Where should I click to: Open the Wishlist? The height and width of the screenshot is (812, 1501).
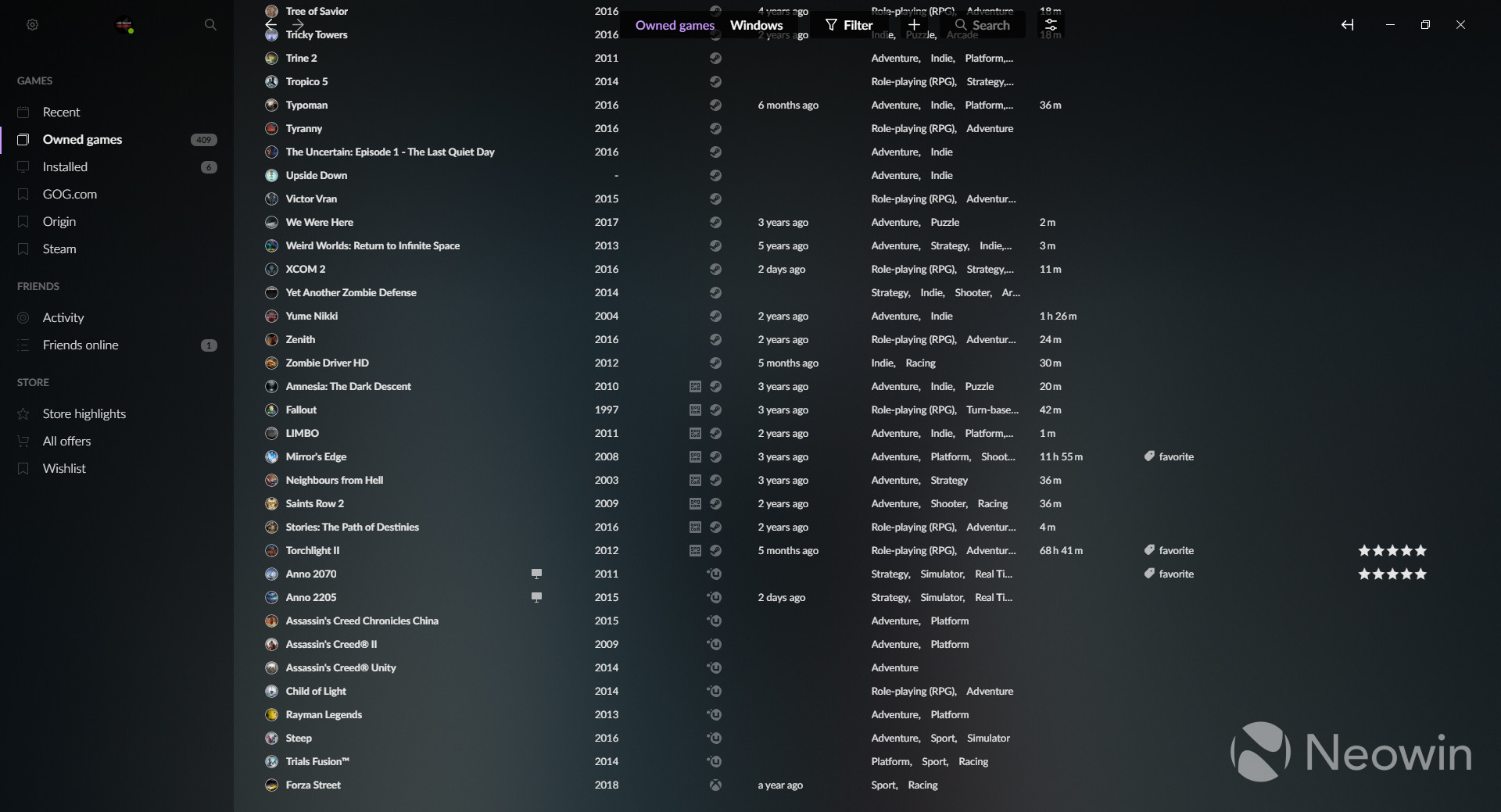tap(117, 468)
